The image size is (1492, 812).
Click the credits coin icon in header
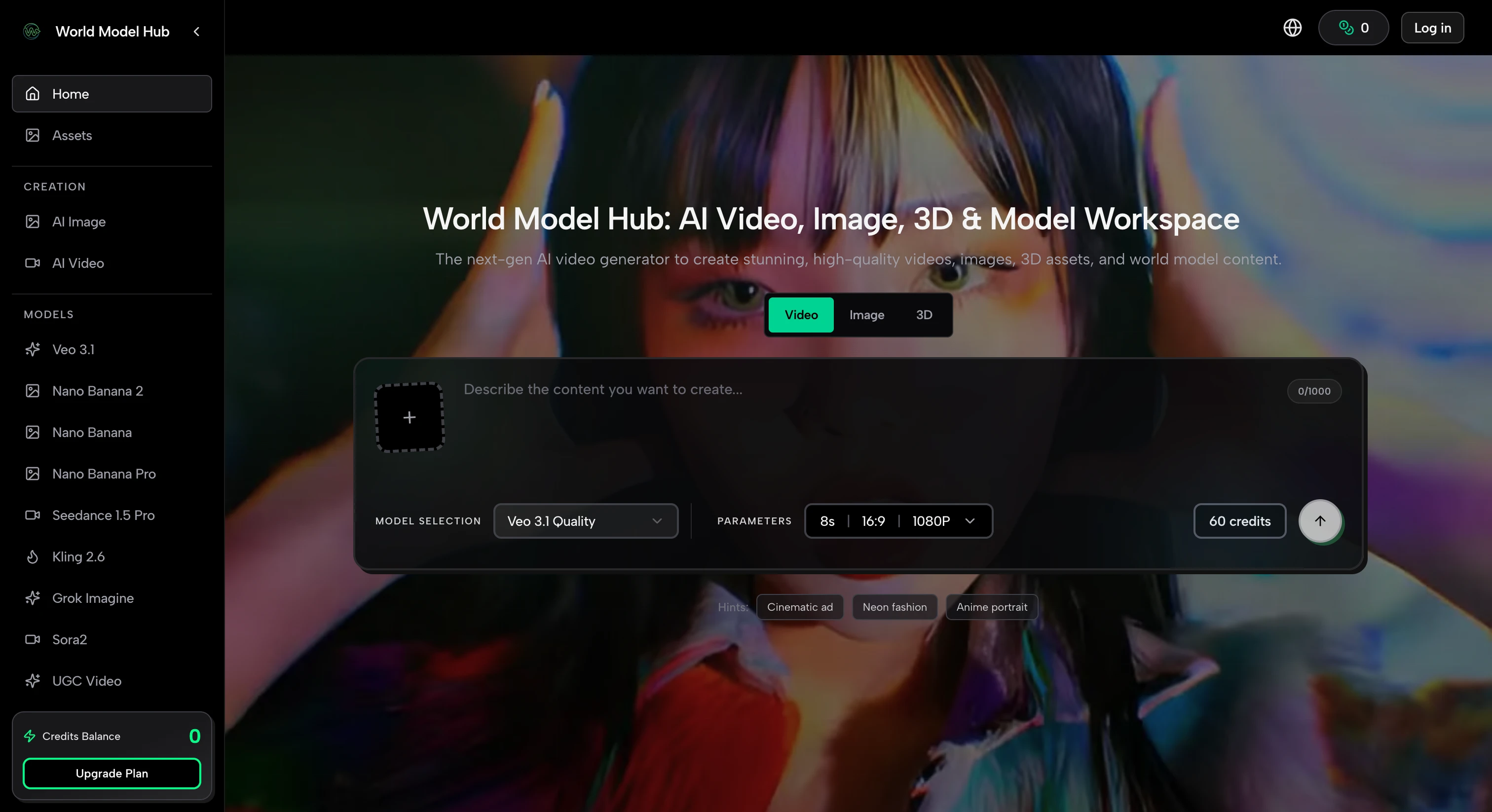tap(1345, 28)
